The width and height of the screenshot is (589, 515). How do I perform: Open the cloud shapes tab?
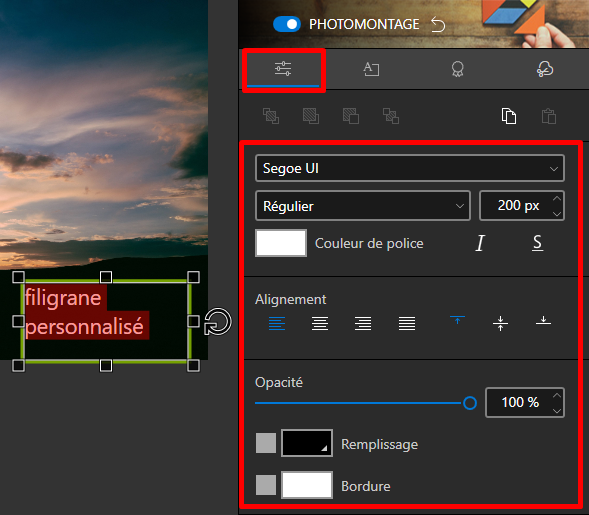pyautogui.click(x=545, y=69)
